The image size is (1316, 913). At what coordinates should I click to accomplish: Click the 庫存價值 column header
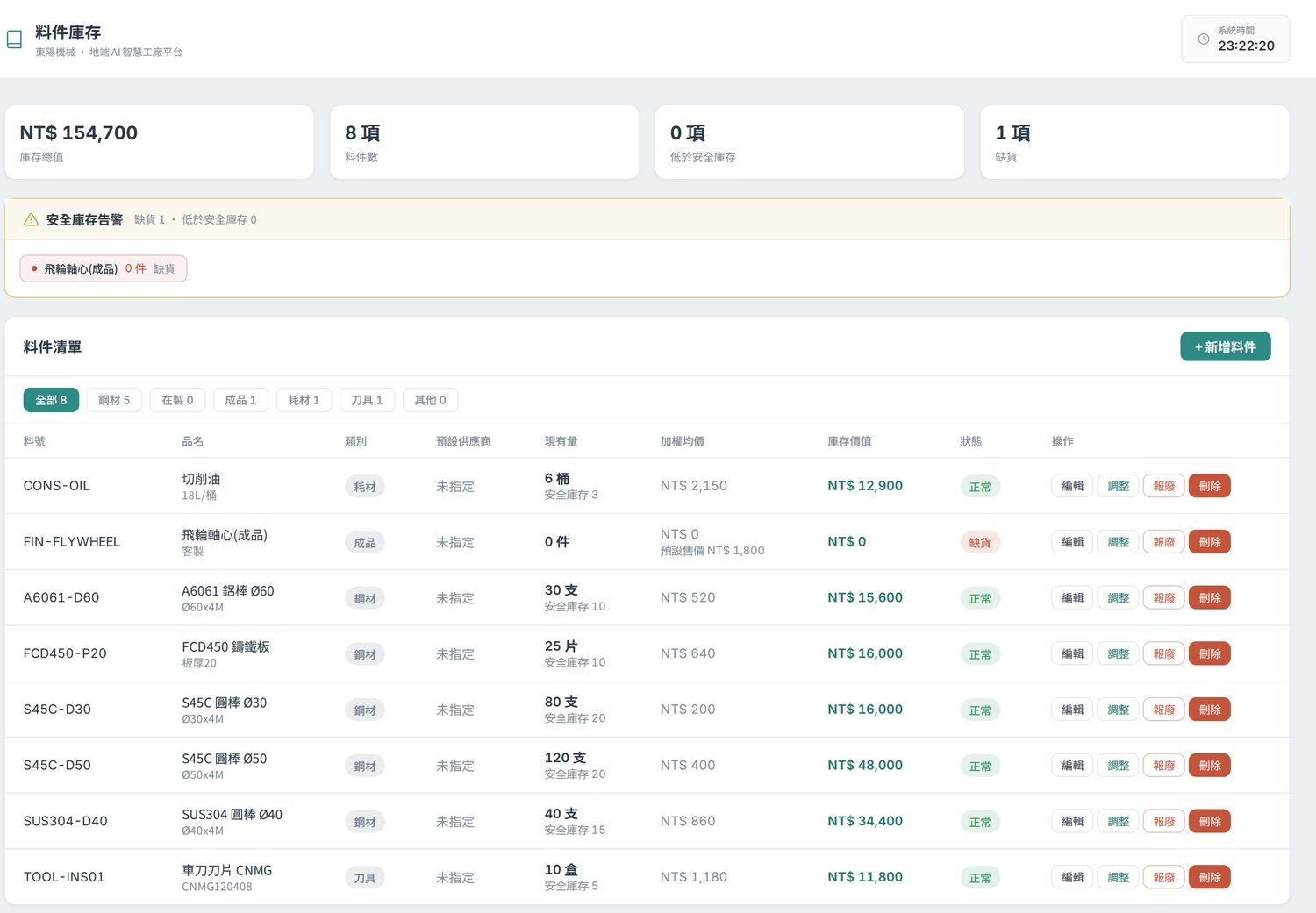click(849, 441)
